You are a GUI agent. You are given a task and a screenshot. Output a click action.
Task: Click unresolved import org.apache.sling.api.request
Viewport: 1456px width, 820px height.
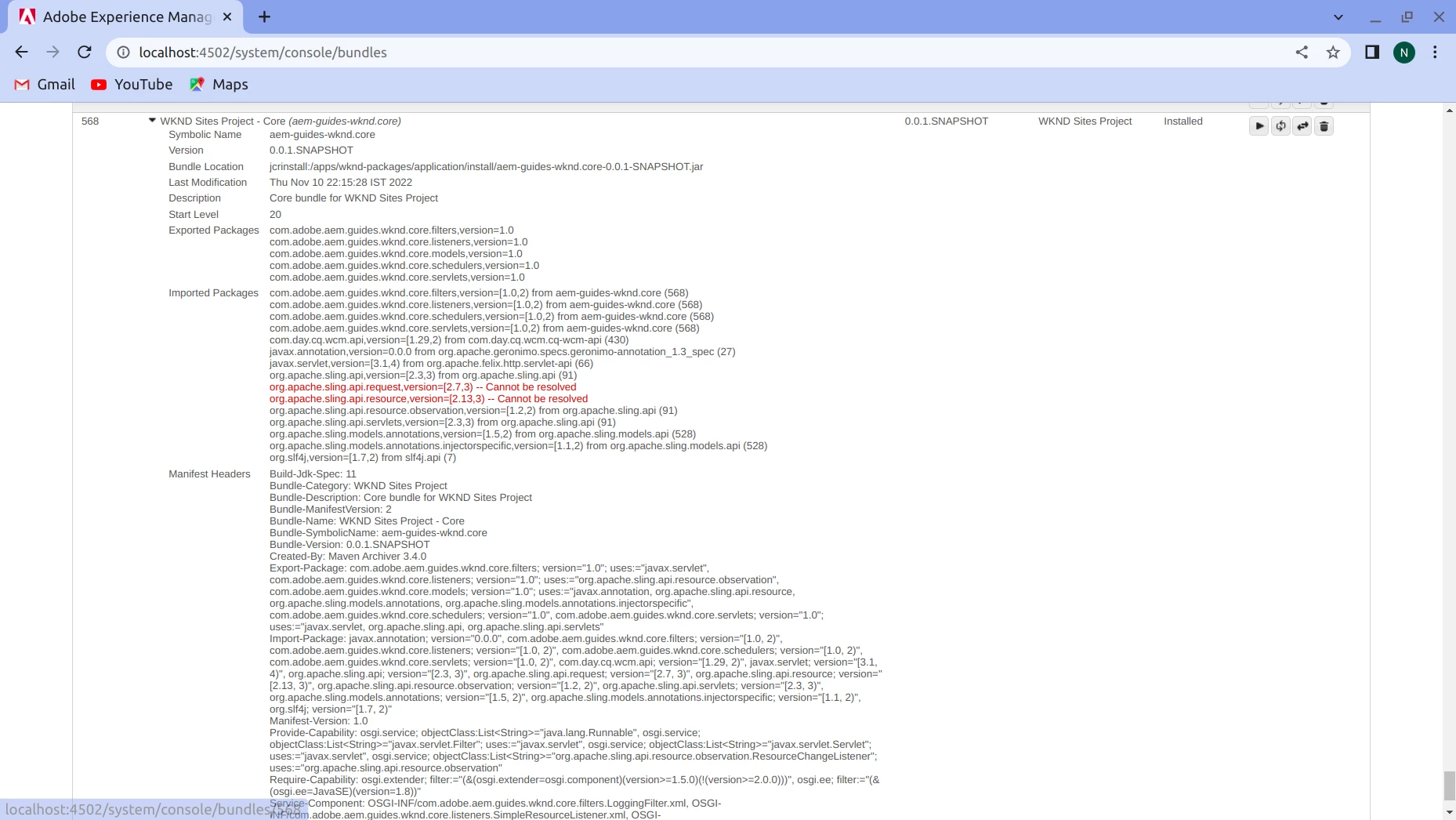423,387
